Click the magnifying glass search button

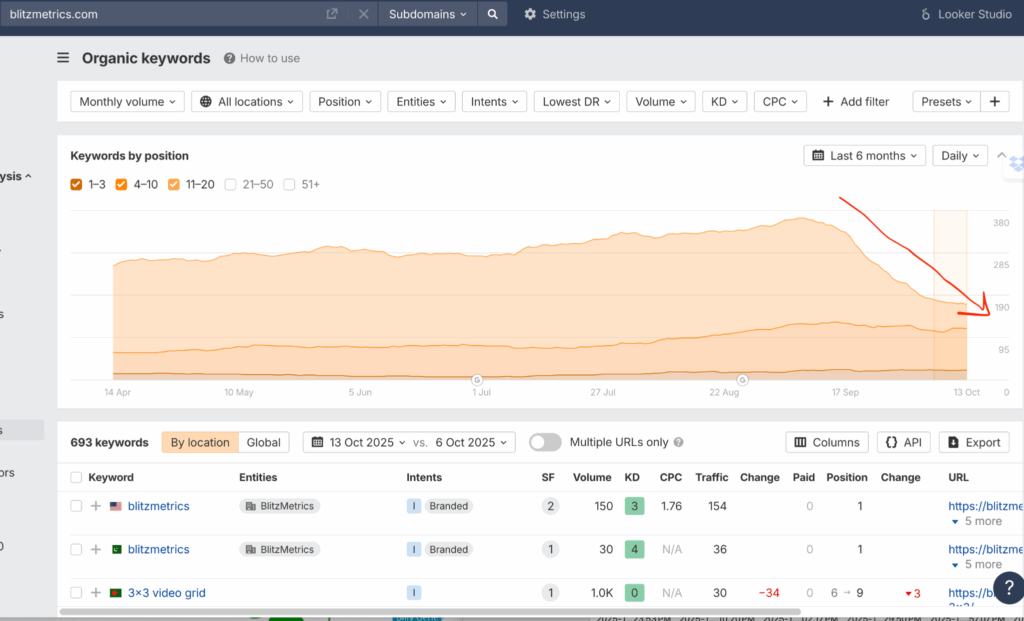492,14
